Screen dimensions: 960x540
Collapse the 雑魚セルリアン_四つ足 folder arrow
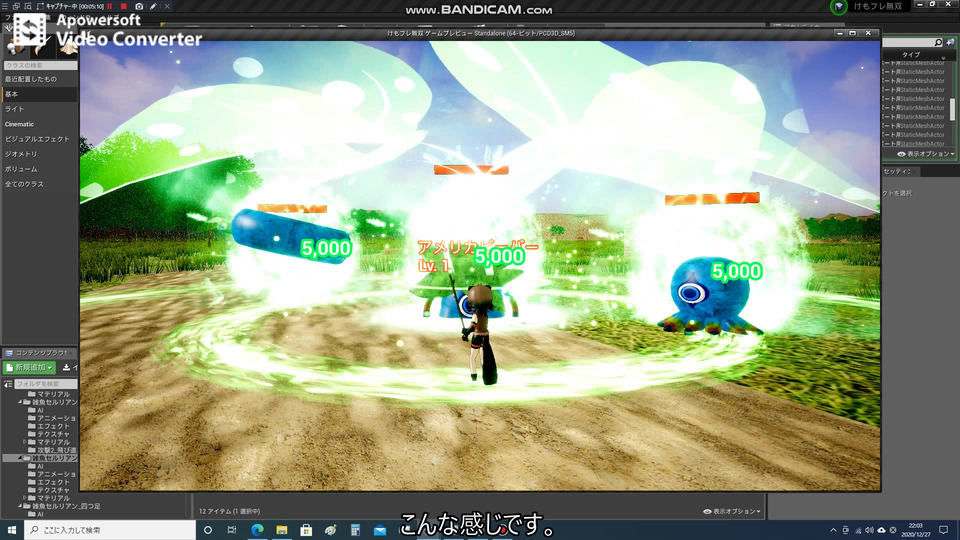click(x=19, y=506)
